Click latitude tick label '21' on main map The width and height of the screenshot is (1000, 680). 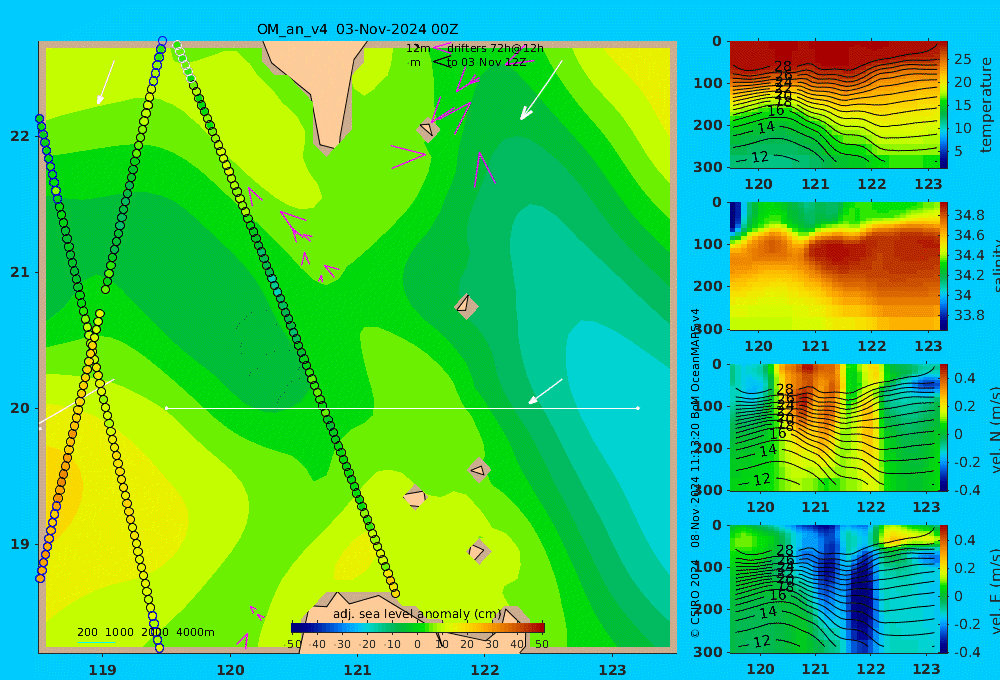pos(20,272)
